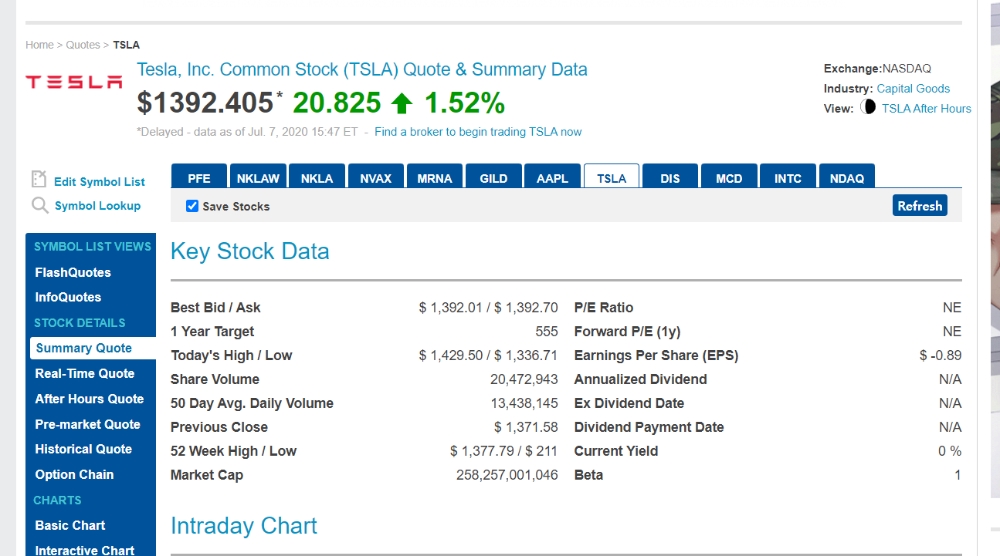Click the 1 Year Target value 555
This screenshot has width=1000, height=556.
point(547,332)
